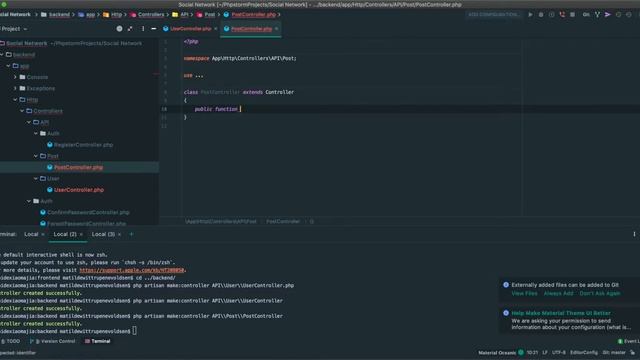Click the purple paper-plane push icon
The height and width of the screenshot is (360, 640).
[608, 15]
